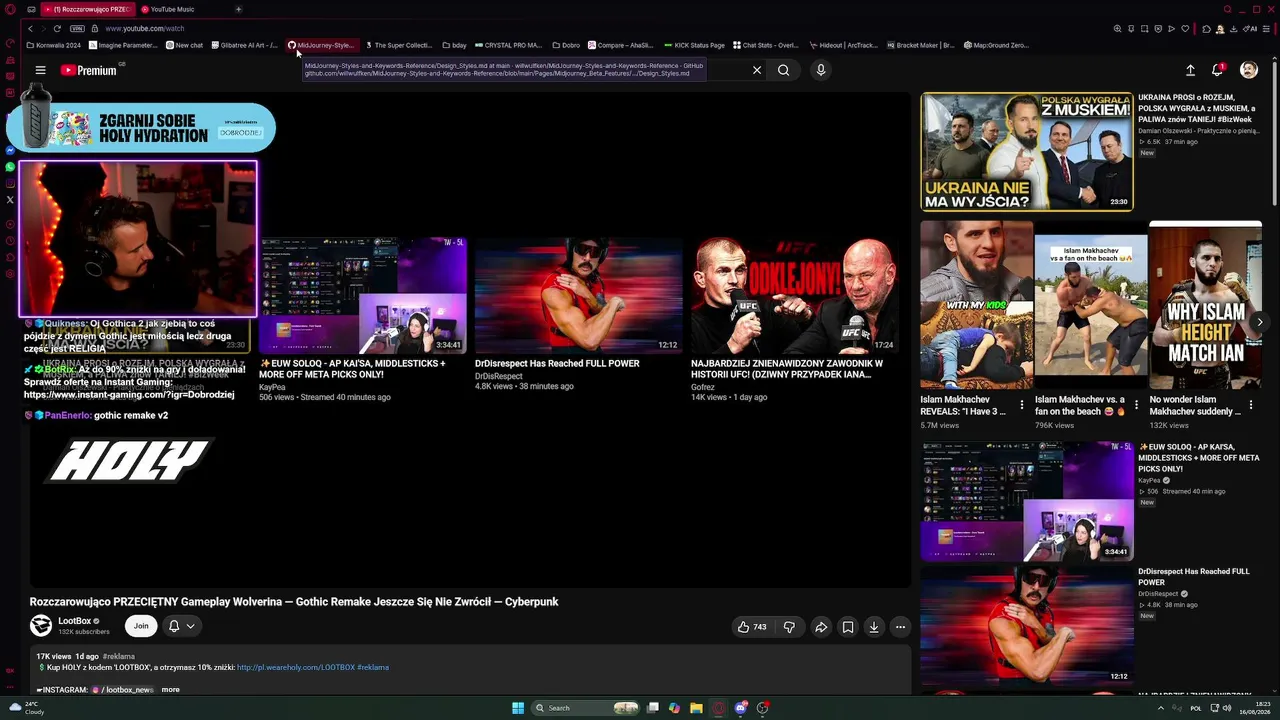Run search with the magnifier button
1280x720 pixels.
click(784, 70)
